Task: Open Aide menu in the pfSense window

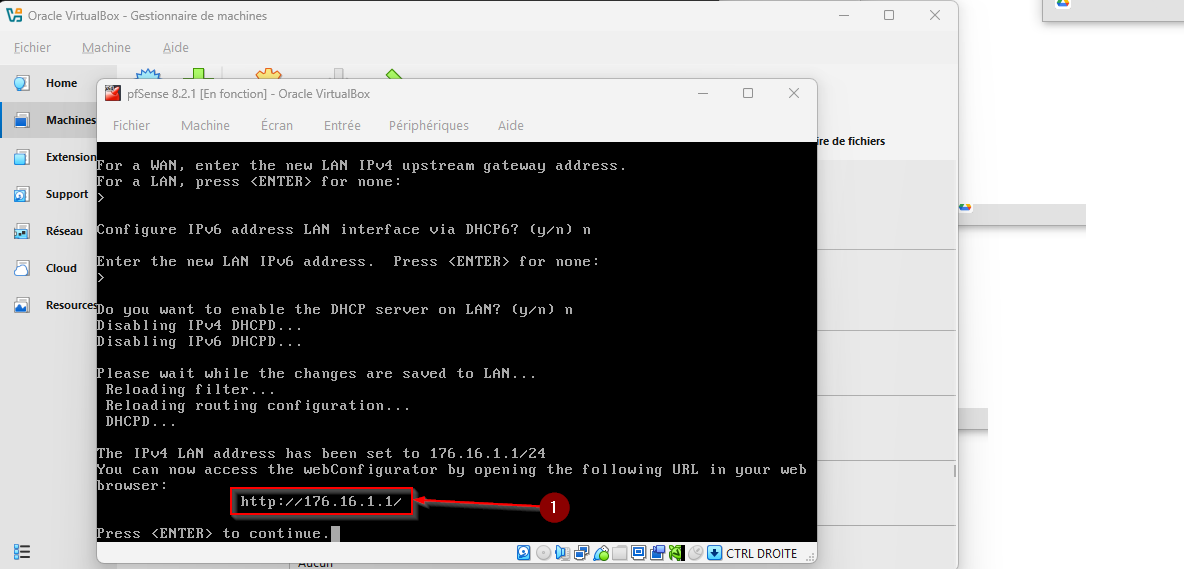Action: (510, 125)
